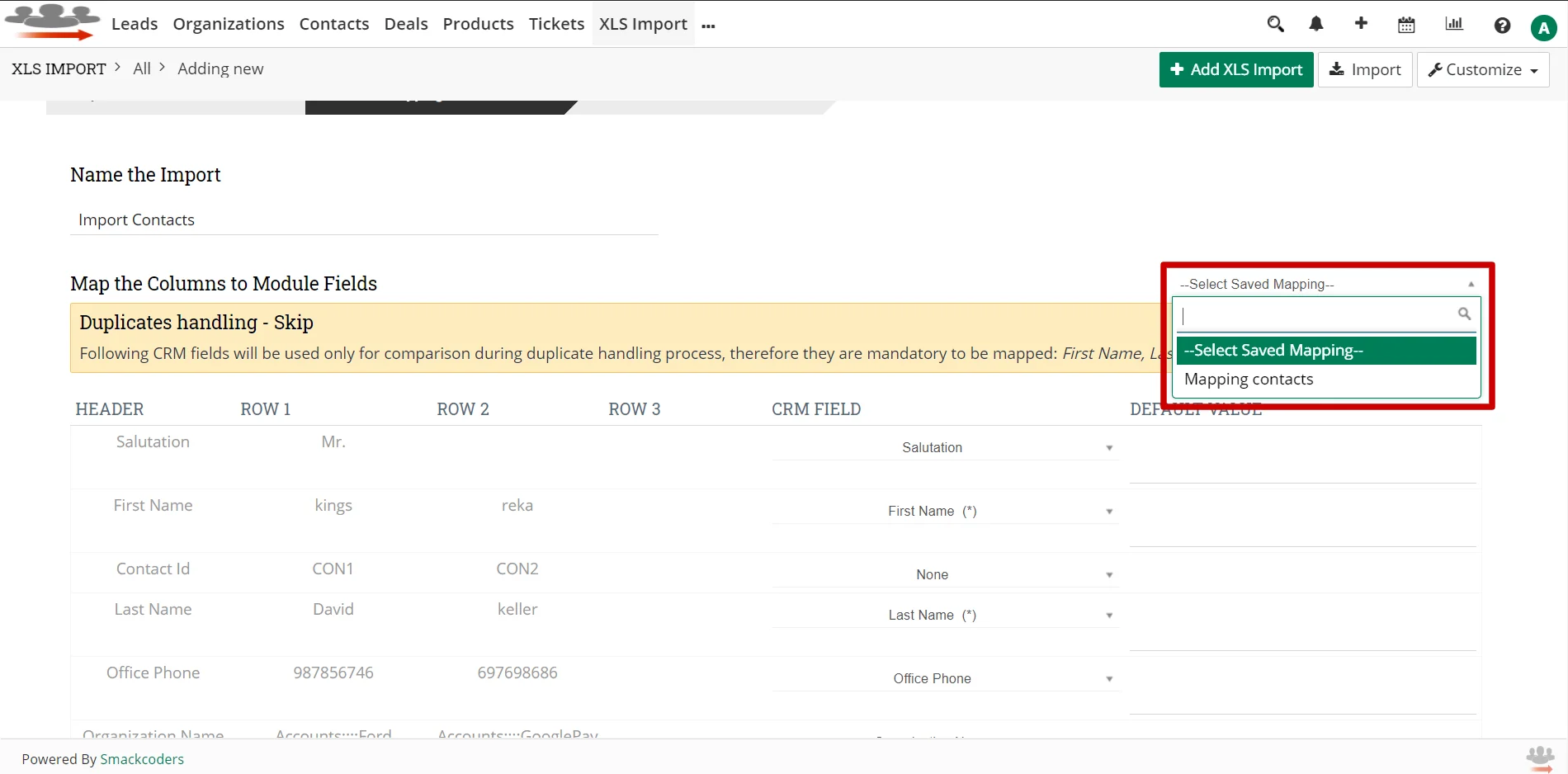The height and width of the screenshot is (774, 1568).
Task: Click the Add XLS Import button
Action: tap(1235, 69)
